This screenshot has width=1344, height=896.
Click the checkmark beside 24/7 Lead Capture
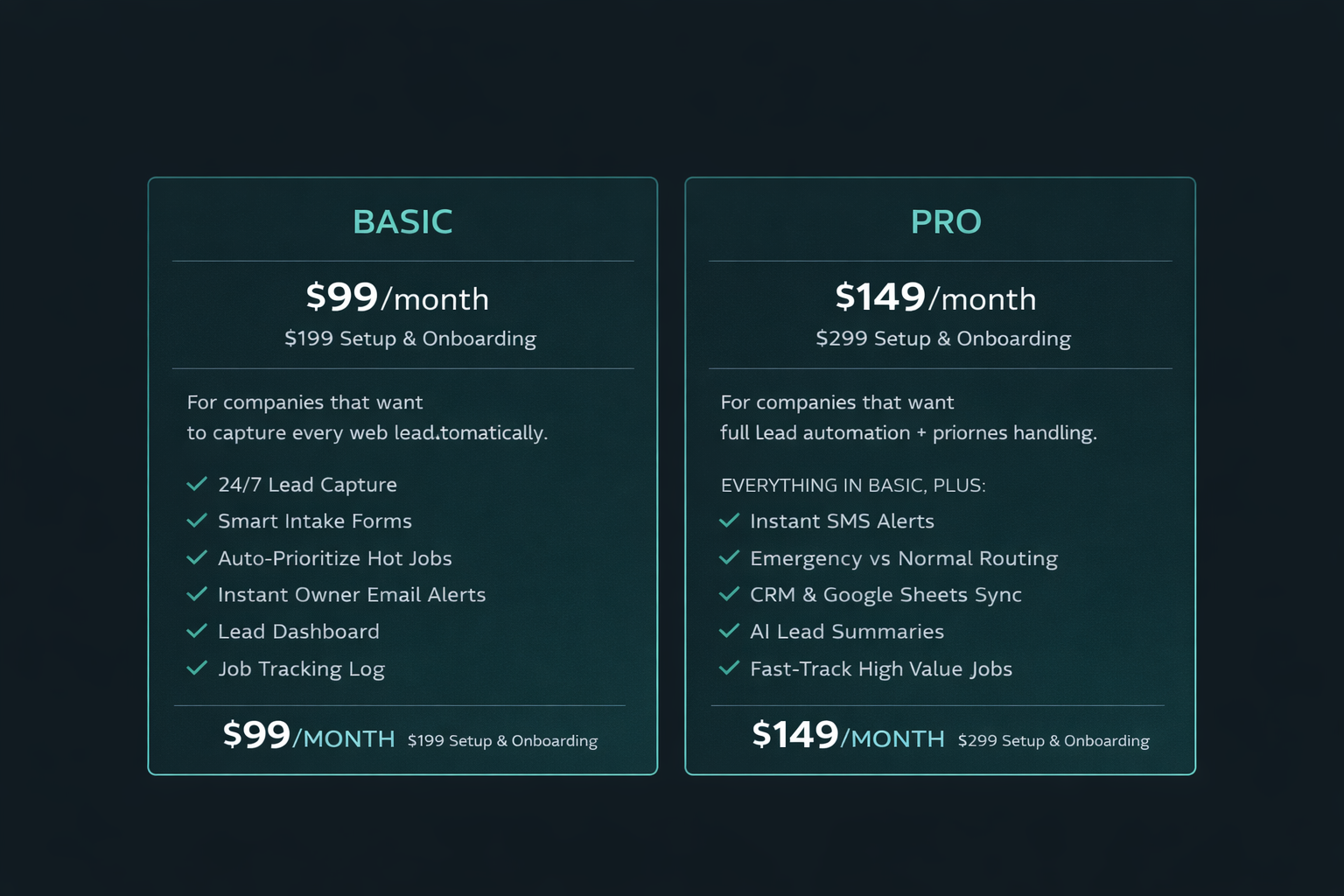click(x=197, y=484)
